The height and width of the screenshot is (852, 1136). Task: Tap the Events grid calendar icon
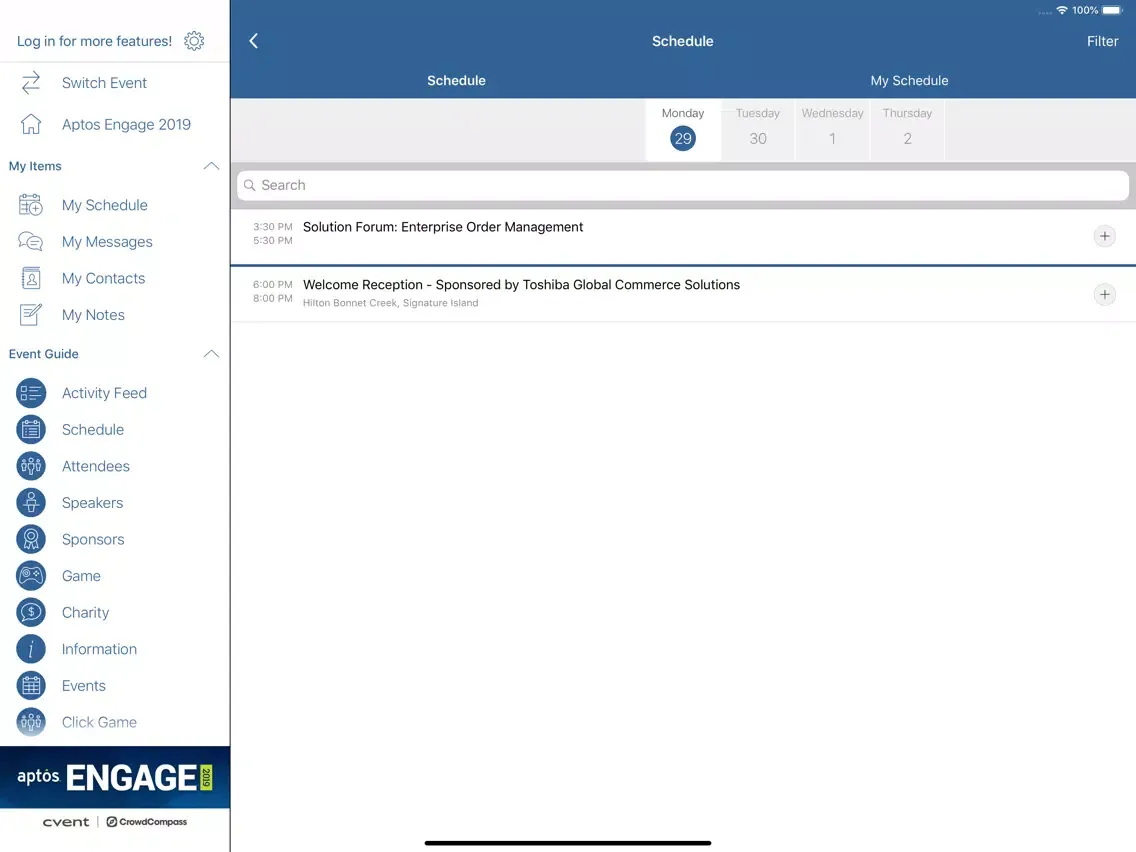[x=30, y=685]
